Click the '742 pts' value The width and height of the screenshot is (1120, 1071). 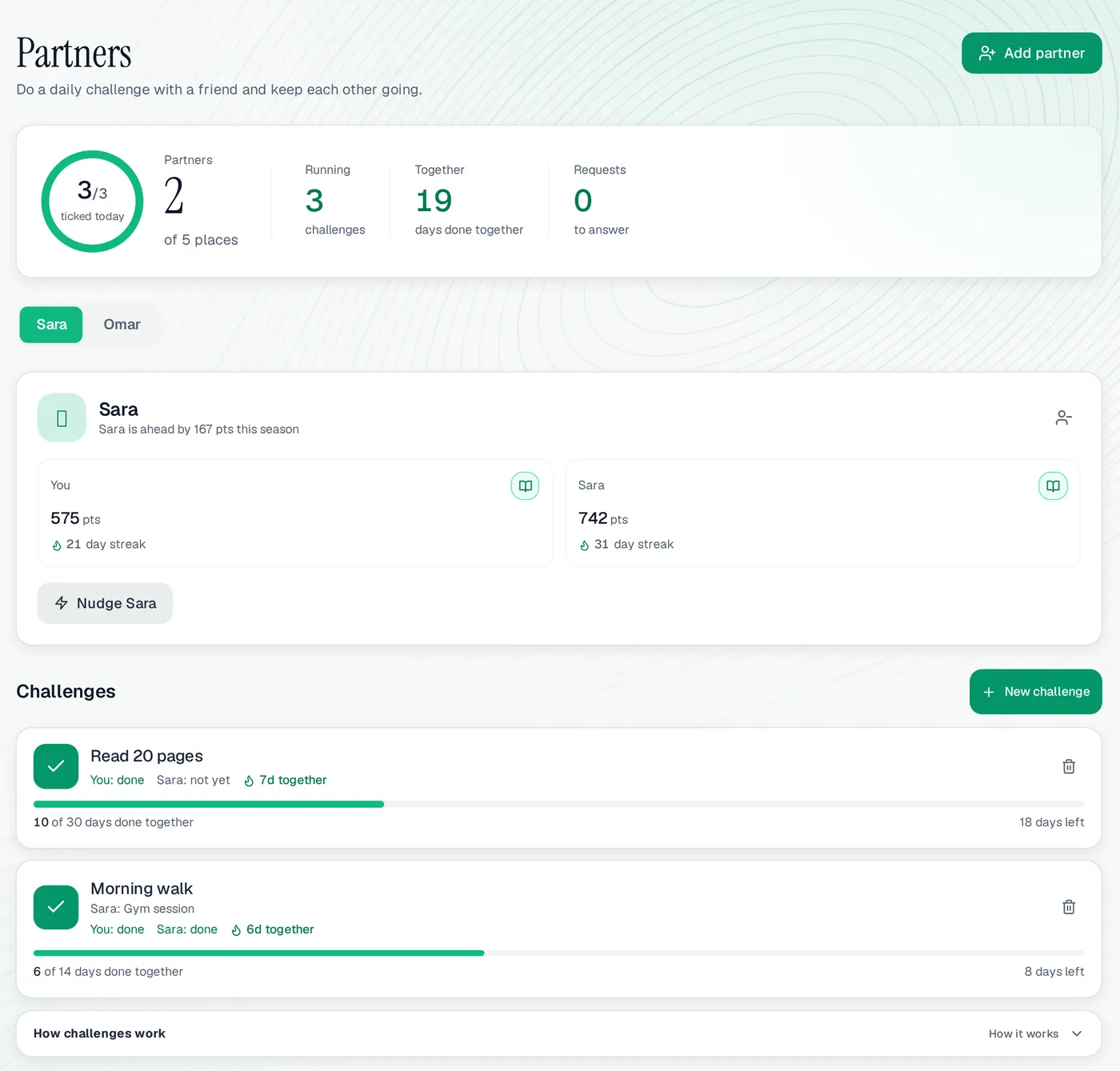tap(603, 518)
